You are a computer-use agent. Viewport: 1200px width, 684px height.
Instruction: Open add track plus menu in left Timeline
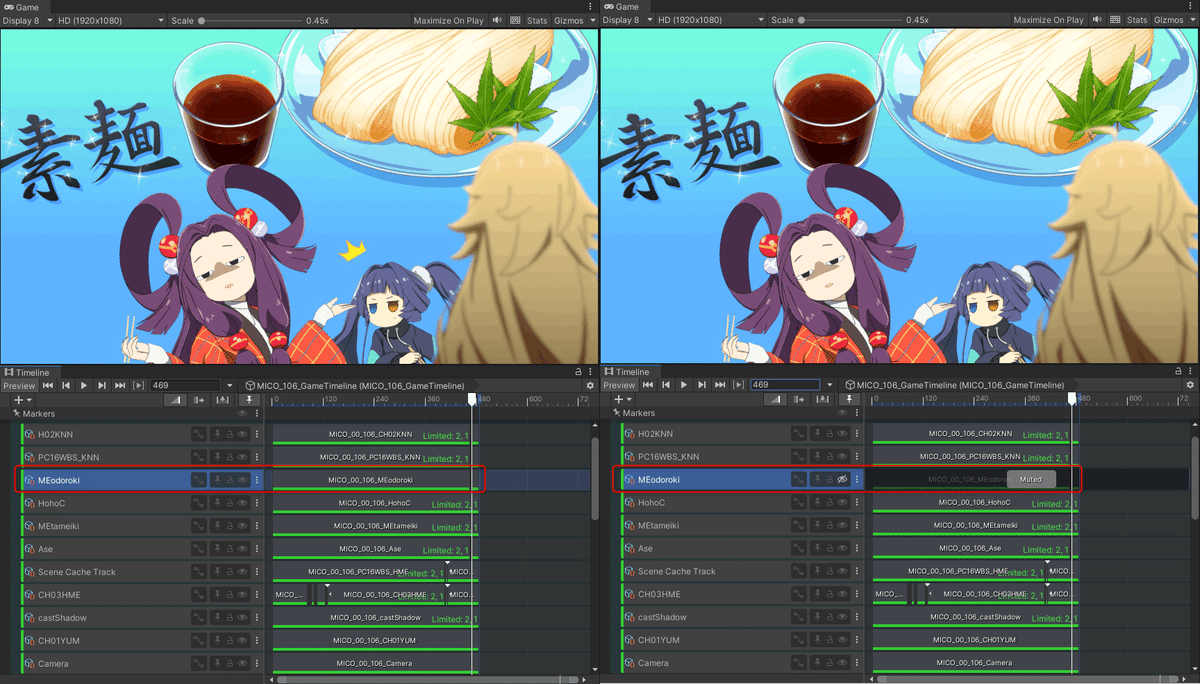click(x=21, y=400)
